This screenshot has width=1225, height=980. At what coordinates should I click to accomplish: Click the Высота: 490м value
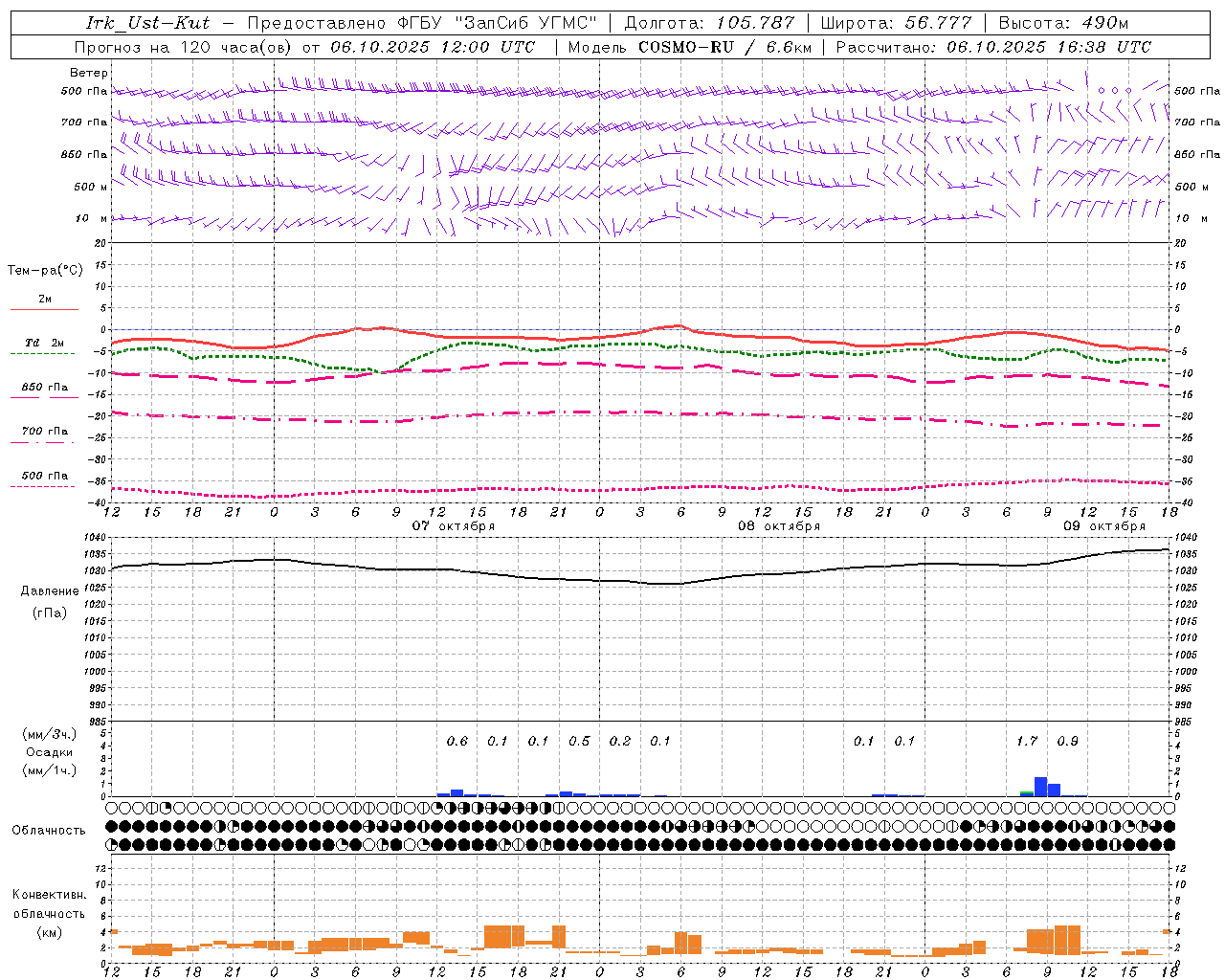click(1063, 23)
